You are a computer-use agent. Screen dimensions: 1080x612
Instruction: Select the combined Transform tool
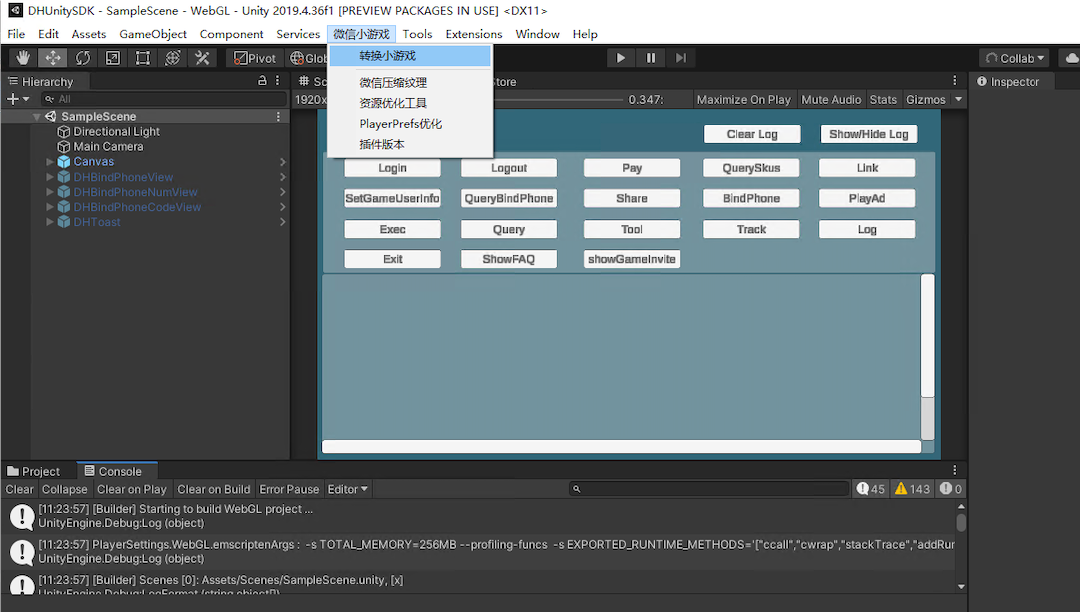[x=172, y=58]
